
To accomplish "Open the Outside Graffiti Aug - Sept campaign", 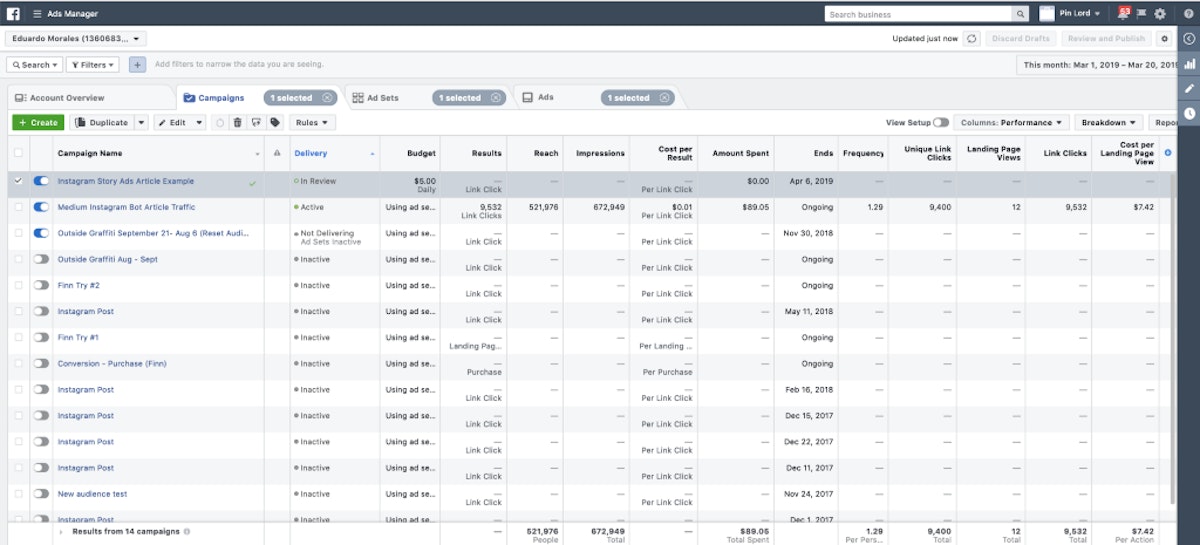I will click(107, 259).
